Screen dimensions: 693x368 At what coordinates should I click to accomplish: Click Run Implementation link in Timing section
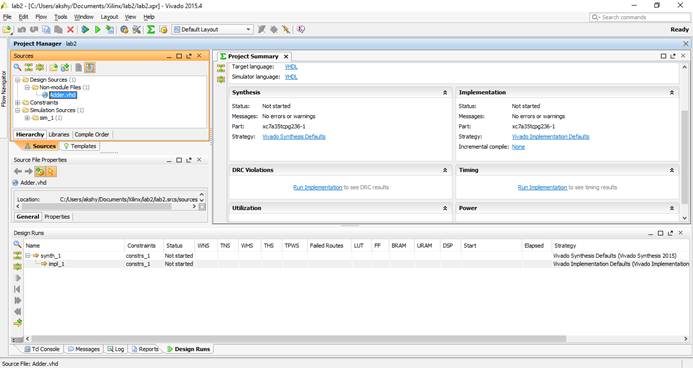[x=542, y=188]
